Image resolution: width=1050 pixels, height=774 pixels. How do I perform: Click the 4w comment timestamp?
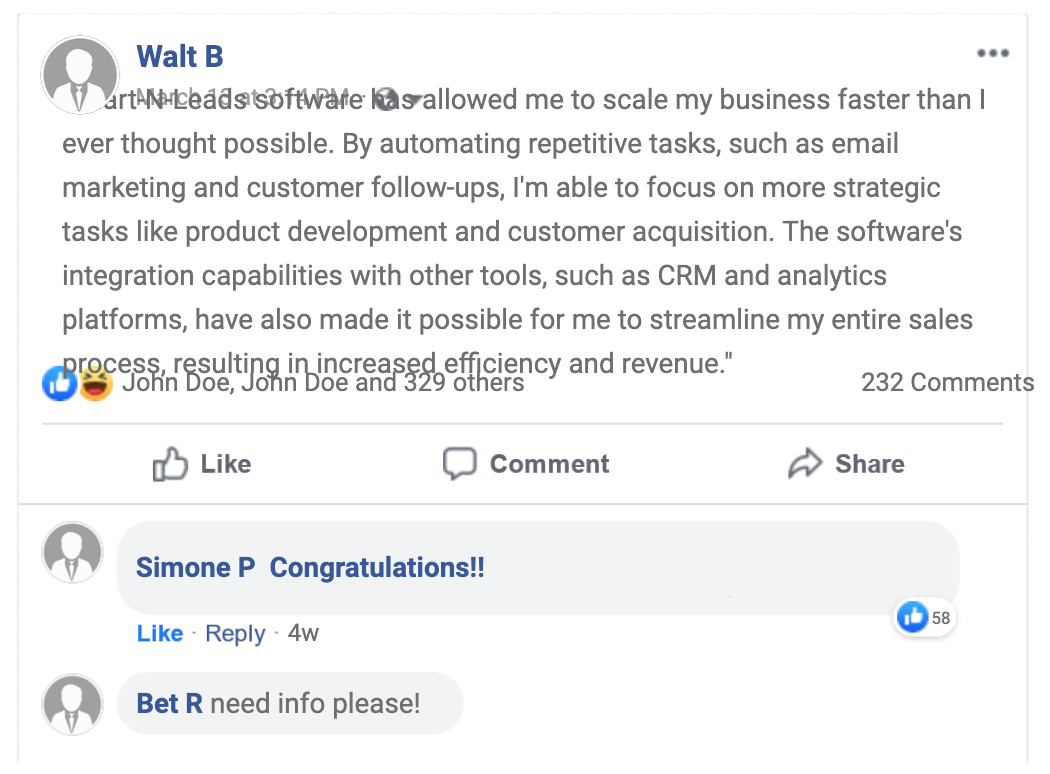[303, 633]
